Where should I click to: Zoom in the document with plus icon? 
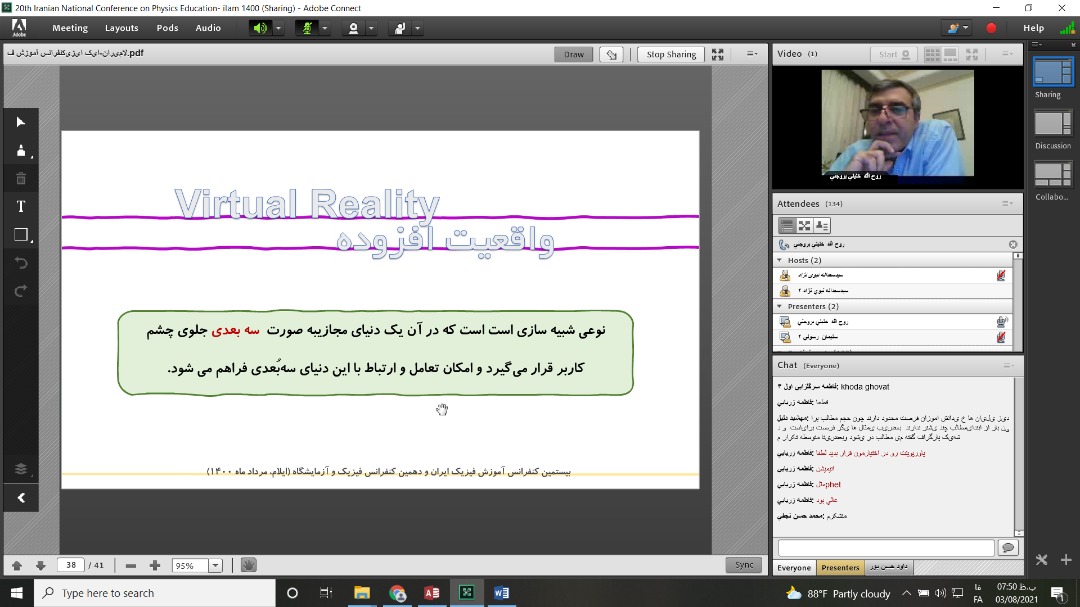point(154,566)
